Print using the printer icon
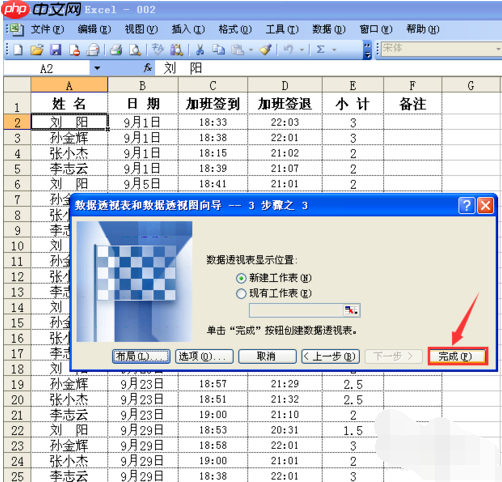This screenshot has height=482, width=502. click(116, 50)
